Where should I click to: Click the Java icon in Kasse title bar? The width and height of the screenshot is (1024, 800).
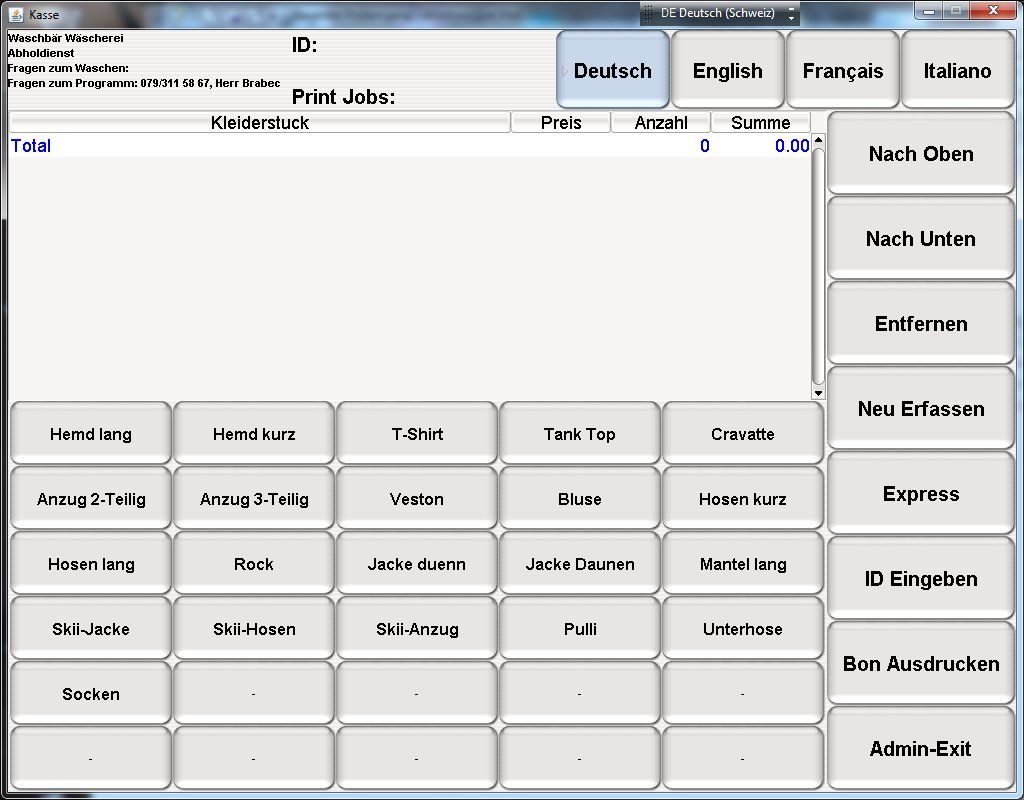(16, 14)
